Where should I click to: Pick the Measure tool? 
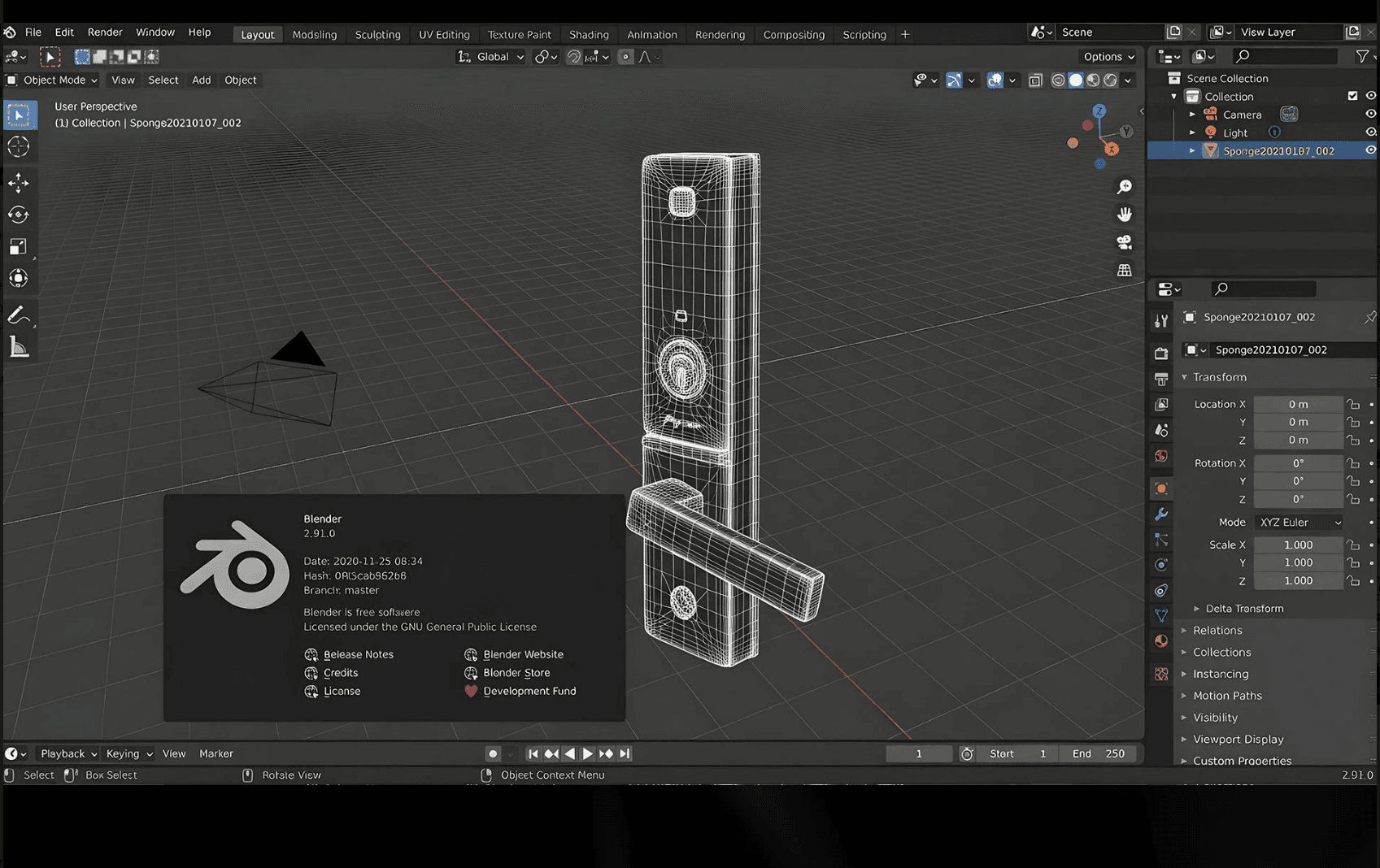(x=18, y=348)
